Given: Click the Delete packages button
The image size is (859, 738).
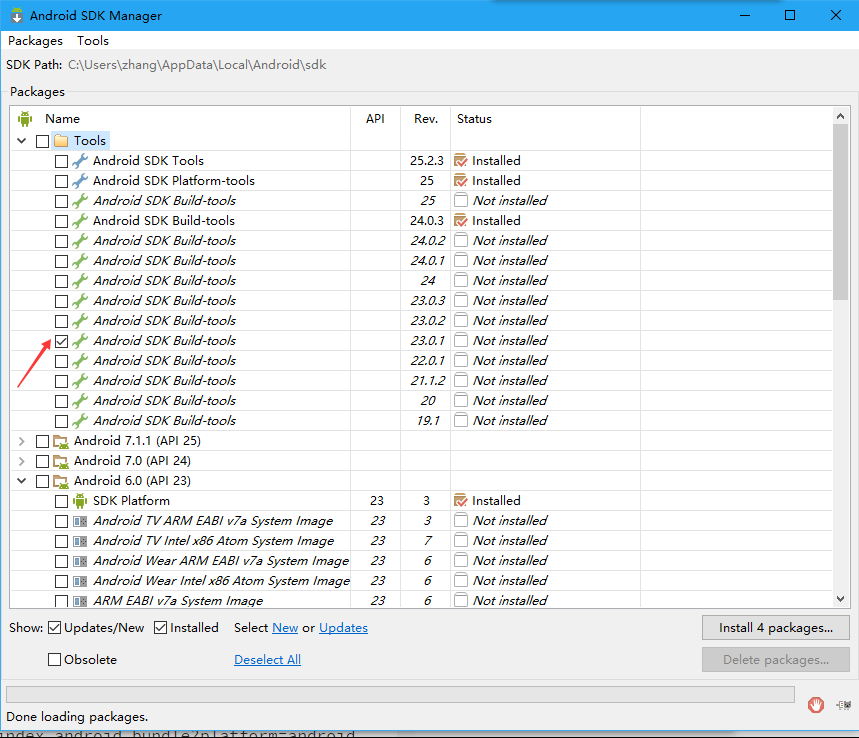Looking at the screenshot, I should [x=776, y=660].
